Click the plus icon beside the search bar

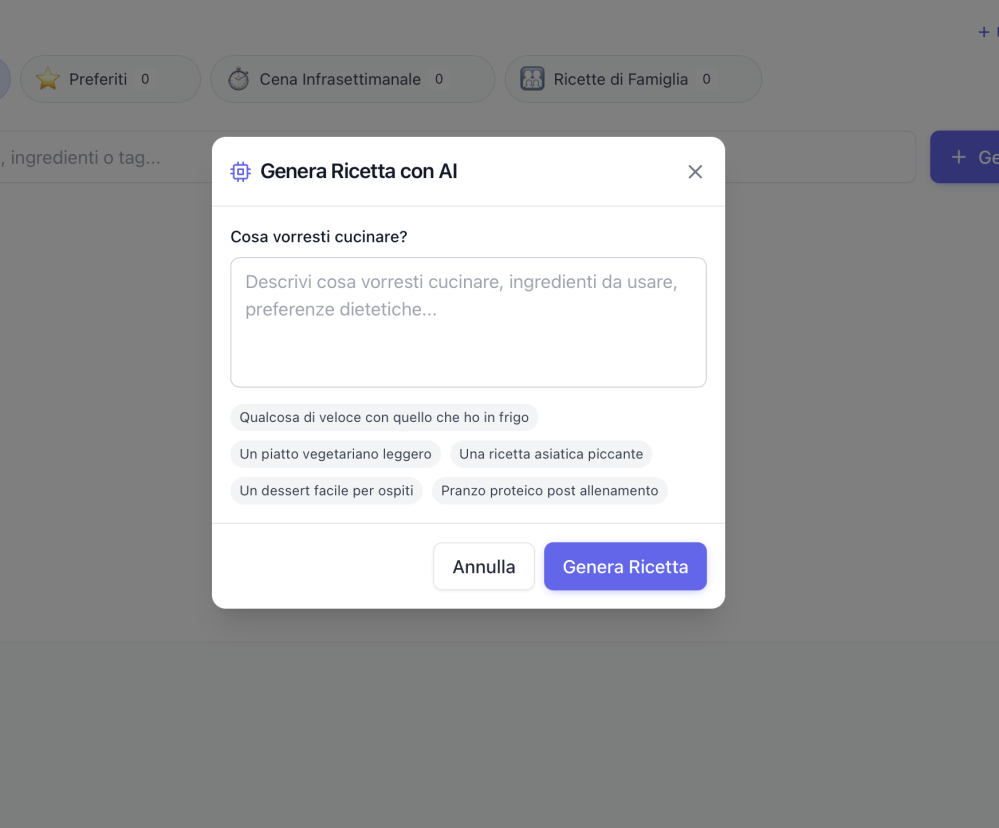pos(959,157)
